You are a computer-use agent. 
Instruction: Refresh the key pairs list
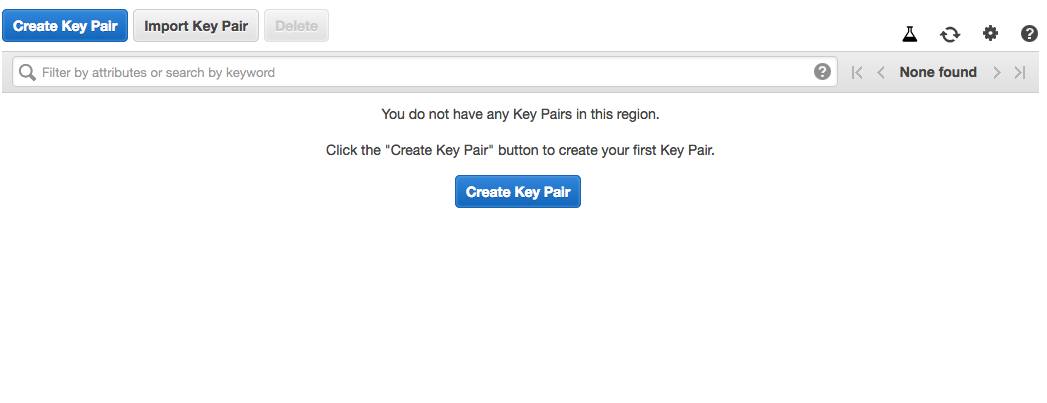tap(949, 34)
